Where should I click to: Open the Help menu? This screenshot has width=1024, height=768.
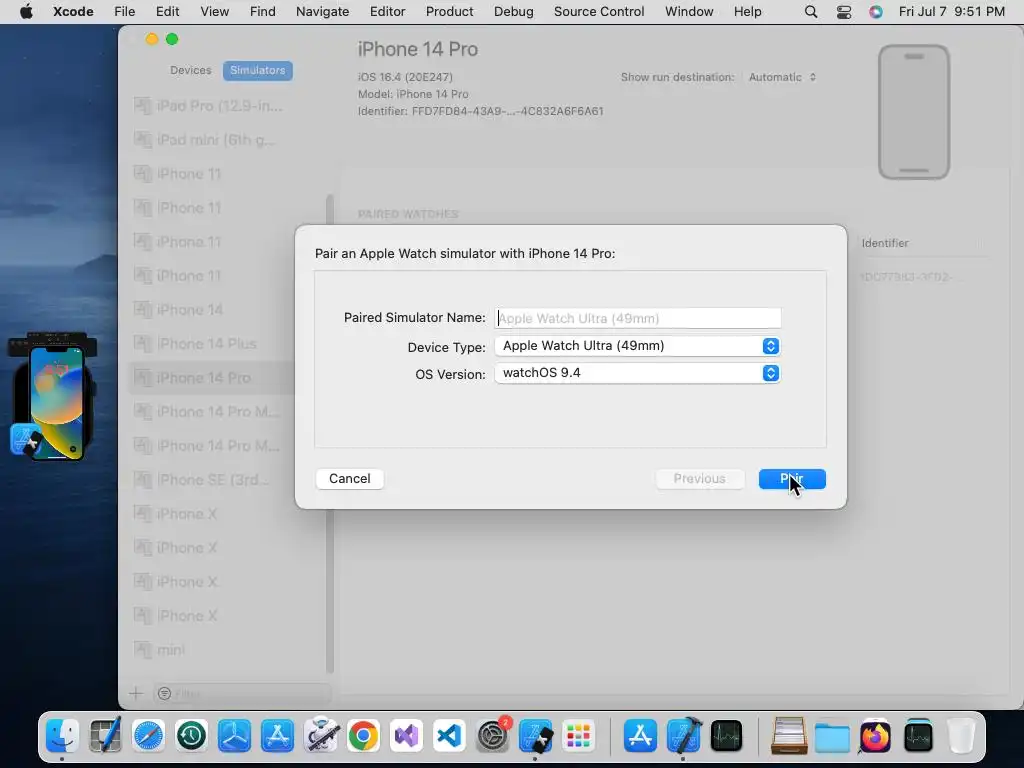point(747,12)
